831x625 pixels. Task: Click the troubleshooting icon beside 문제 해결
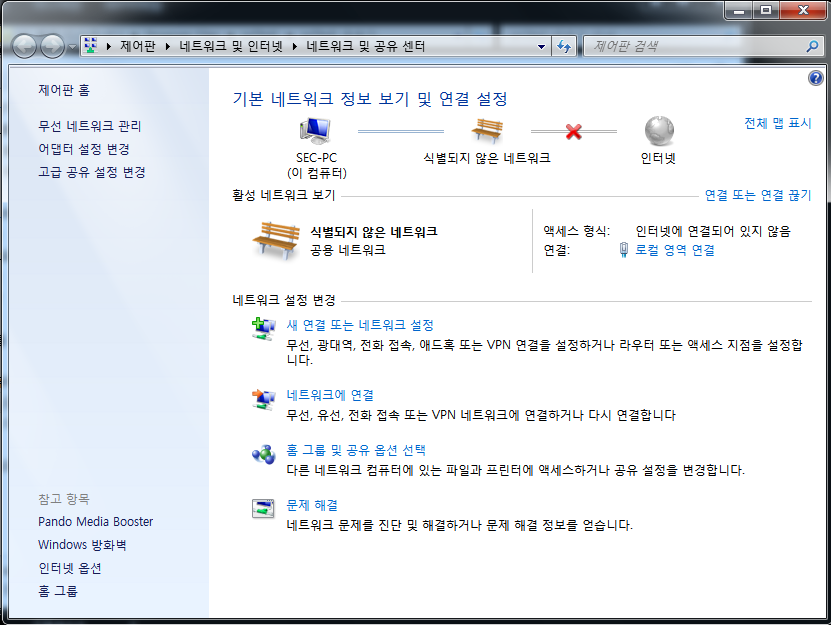point(263,509)
